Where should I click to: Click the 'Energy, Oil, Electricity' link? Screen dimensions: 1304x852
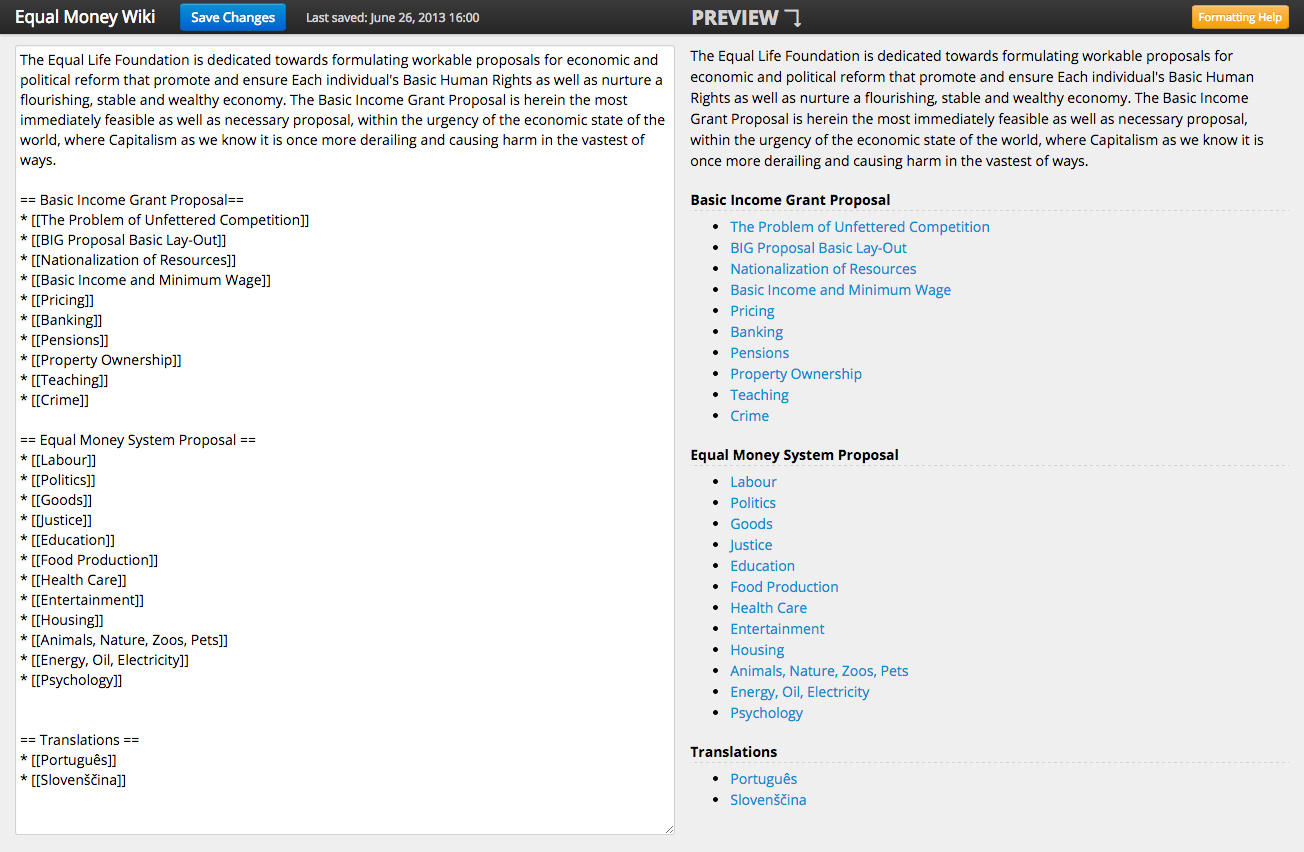(799, 691)
